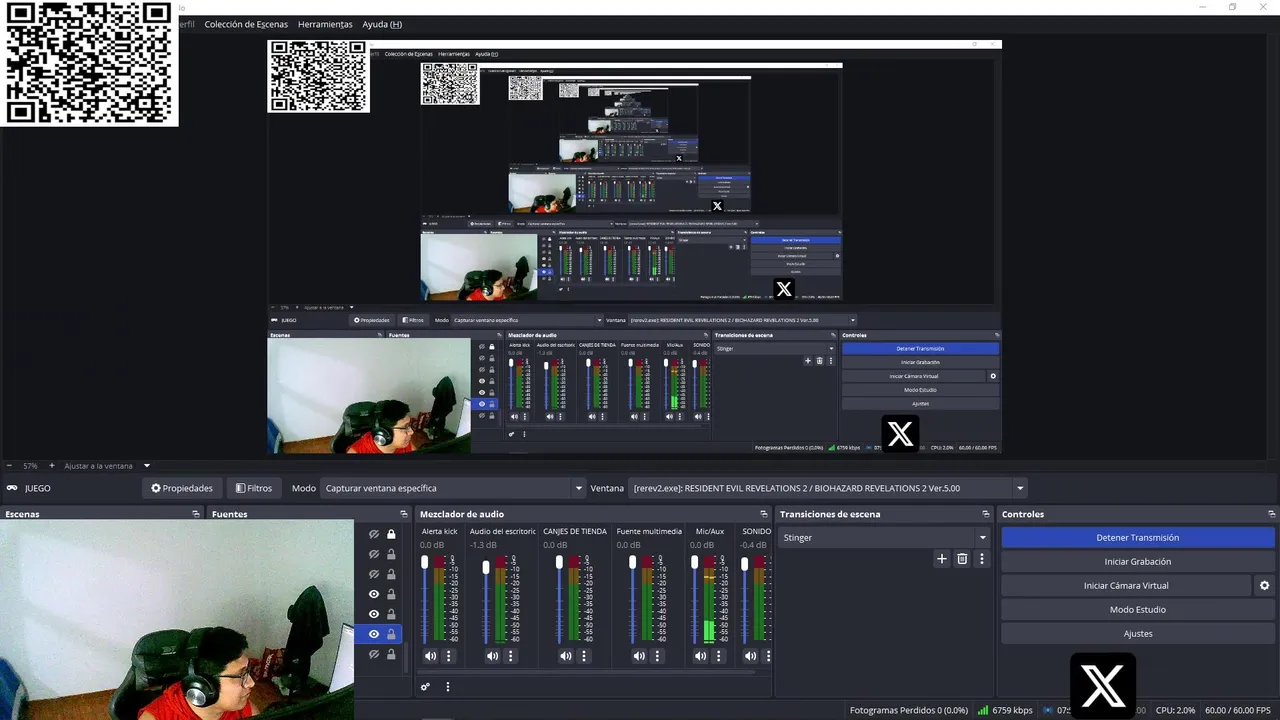Show the second hidden source in list

click(x=374, y=554)
